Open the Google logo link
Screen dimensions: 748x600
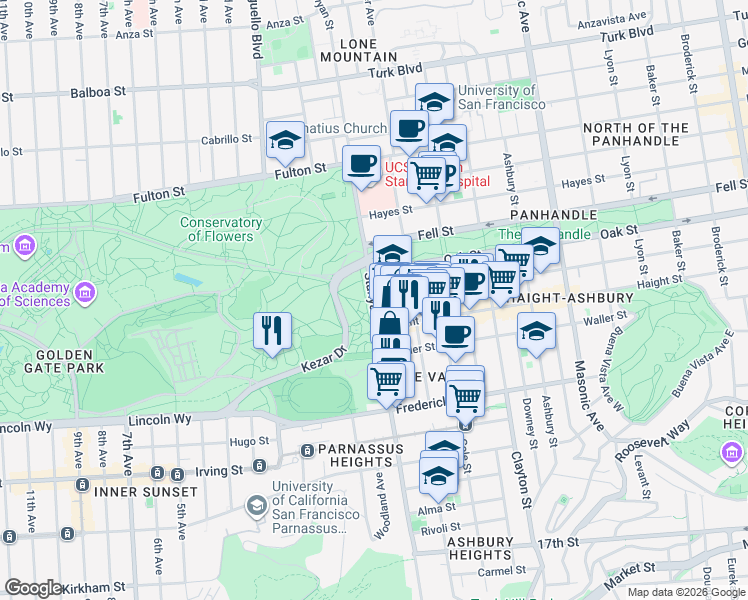coord(33,588)
